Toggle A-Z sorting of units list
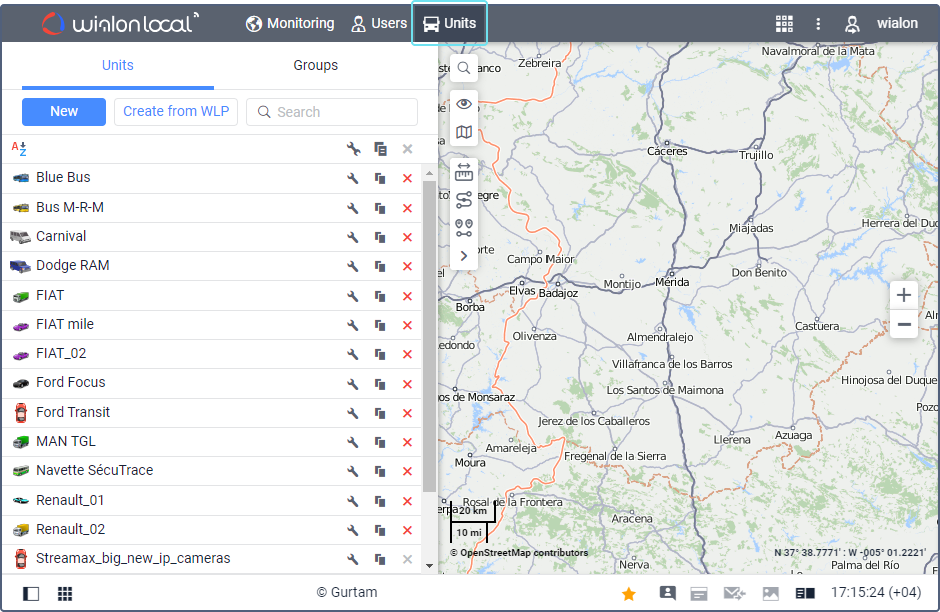 19,149
